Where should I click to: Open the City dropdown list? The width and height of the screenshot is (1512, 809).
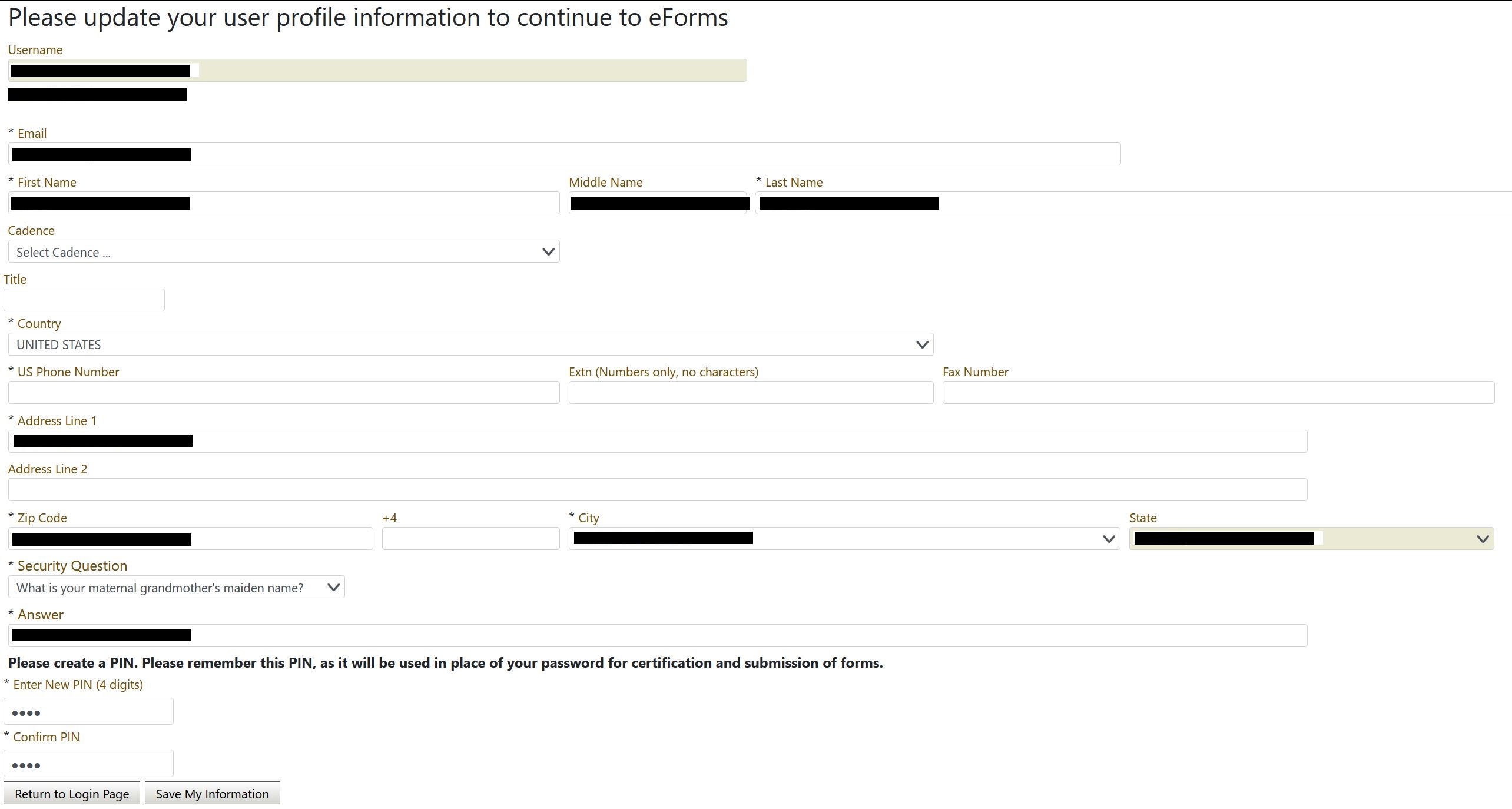point(843,539)
